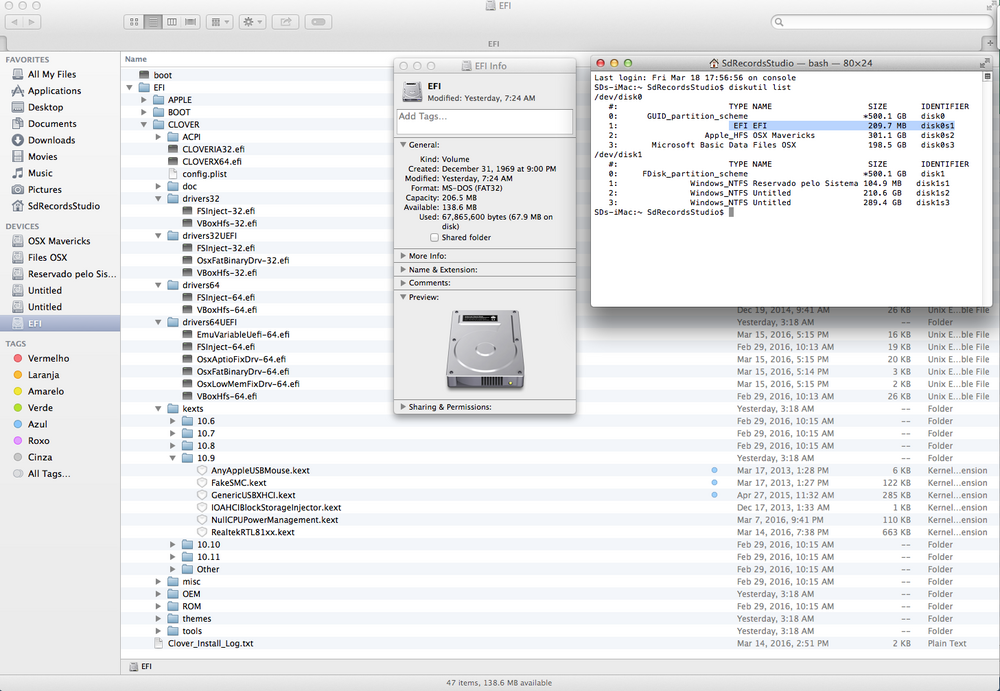Select the Vermelho red tag

point(48,358)
